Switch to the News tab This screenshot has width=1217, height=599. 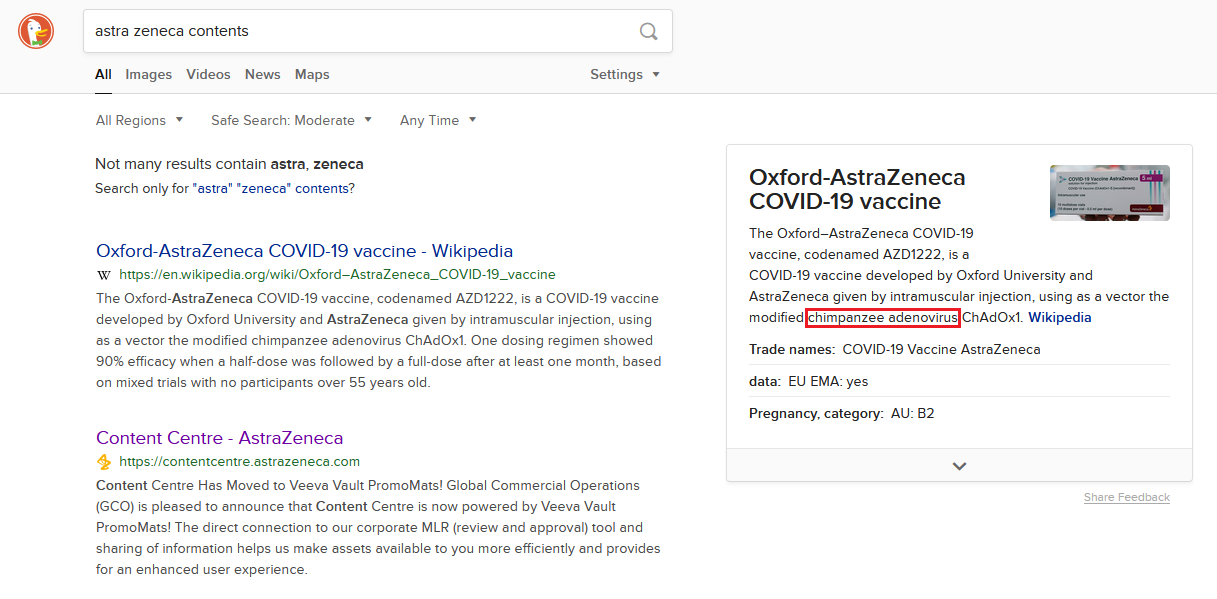click(263, 74)
